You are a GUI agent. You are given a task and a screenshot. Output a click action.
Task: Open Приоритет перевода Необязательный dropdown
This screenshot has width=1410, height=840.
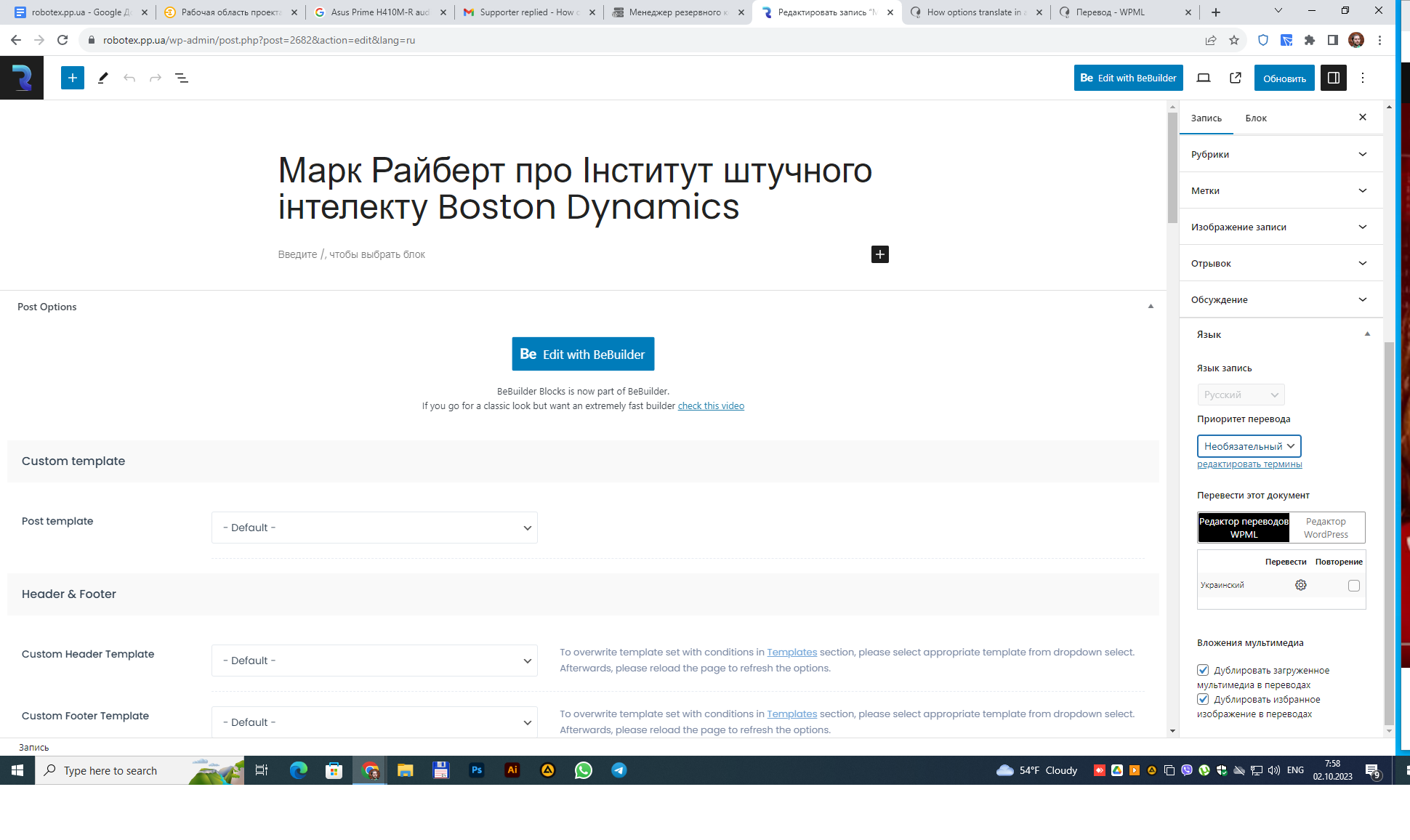pos(1249,446)
